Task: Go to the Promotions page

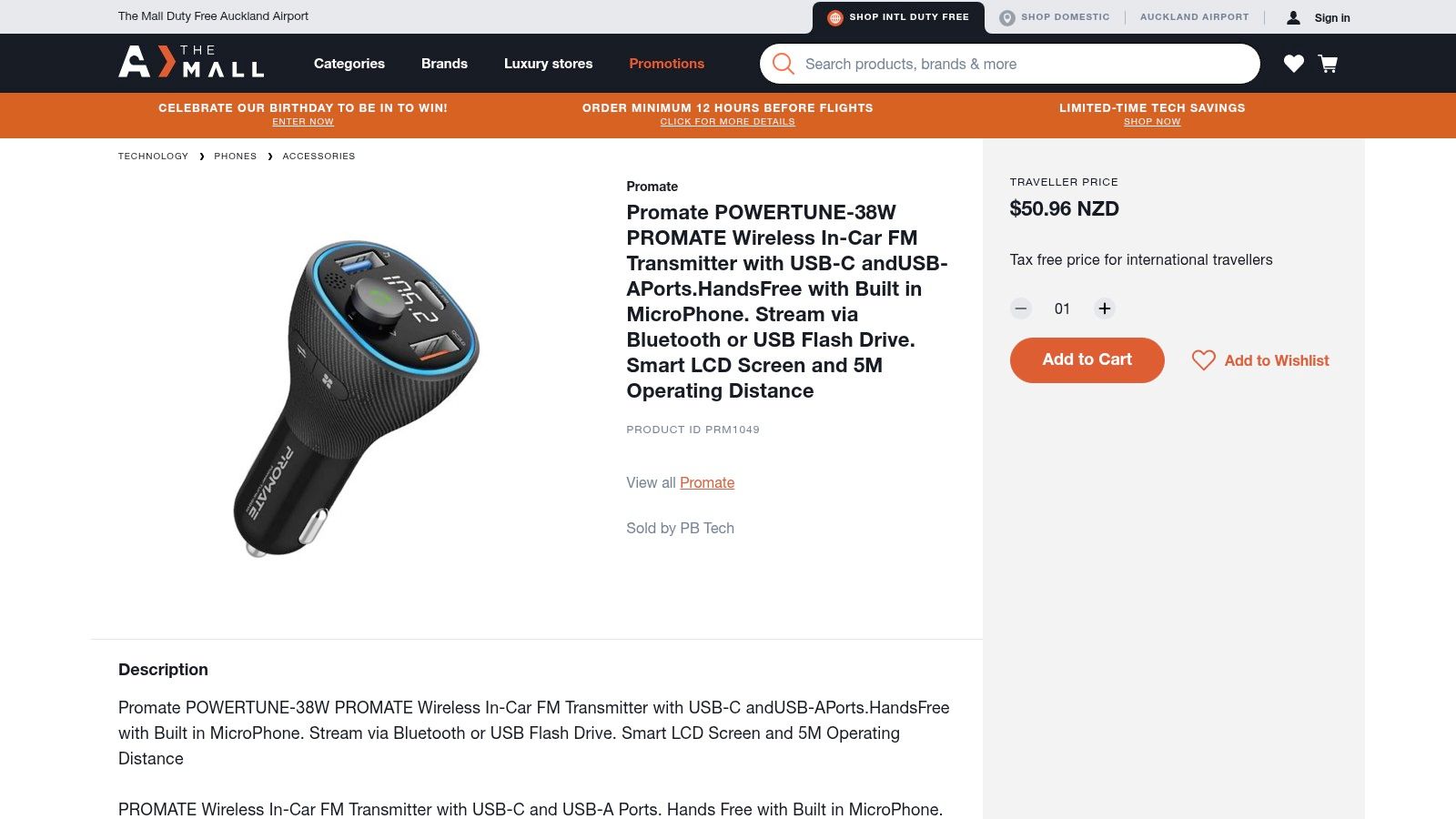Action: pyautogui.click(x=666, y=64)
